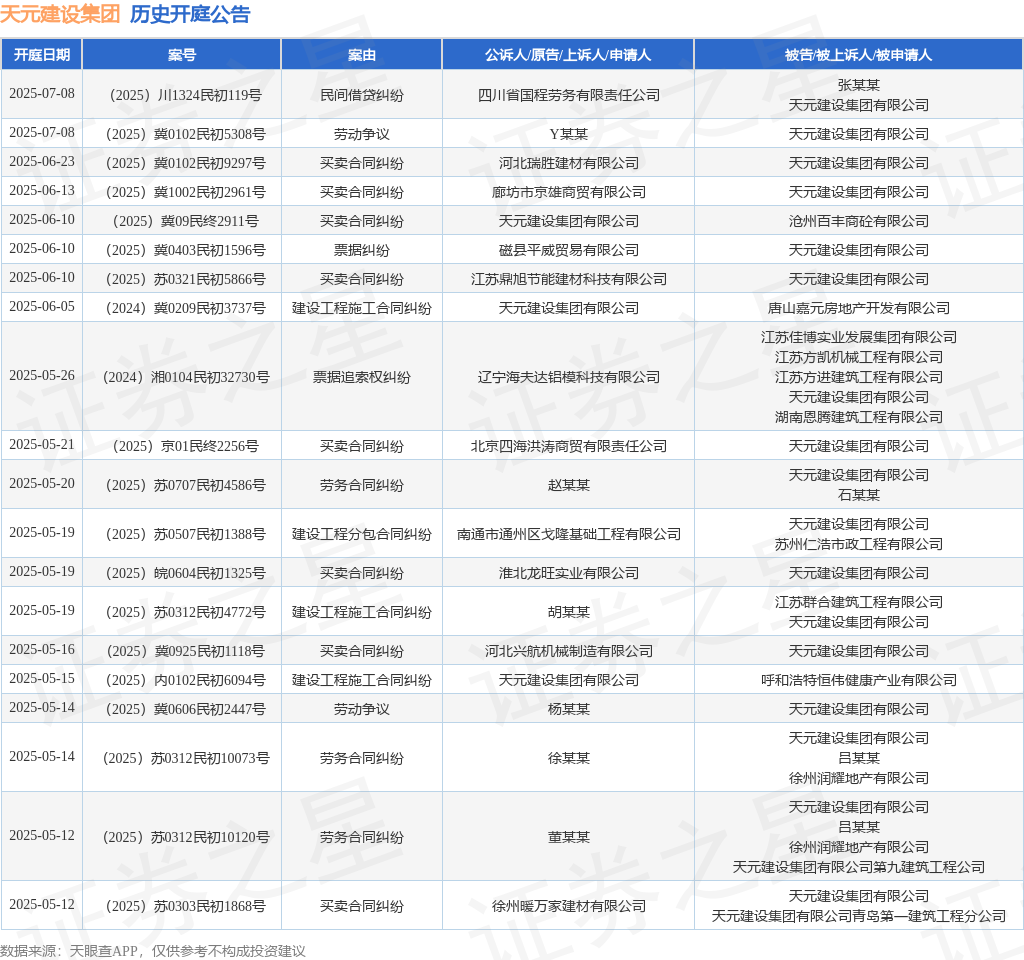Select plaintiff 江苏鼎旭节能建材科技有限公司
1024x960 pixels.
tap(568, 279)
